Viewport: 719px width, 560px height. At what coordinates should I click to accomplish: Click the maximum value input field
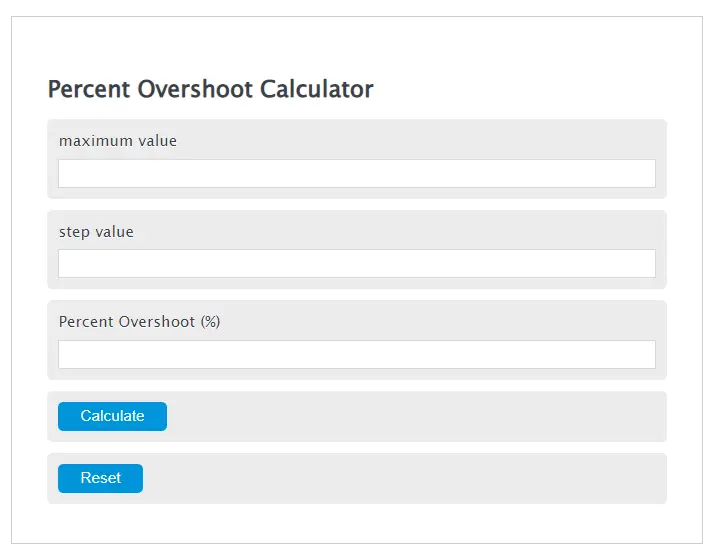[x=356, y=173]
